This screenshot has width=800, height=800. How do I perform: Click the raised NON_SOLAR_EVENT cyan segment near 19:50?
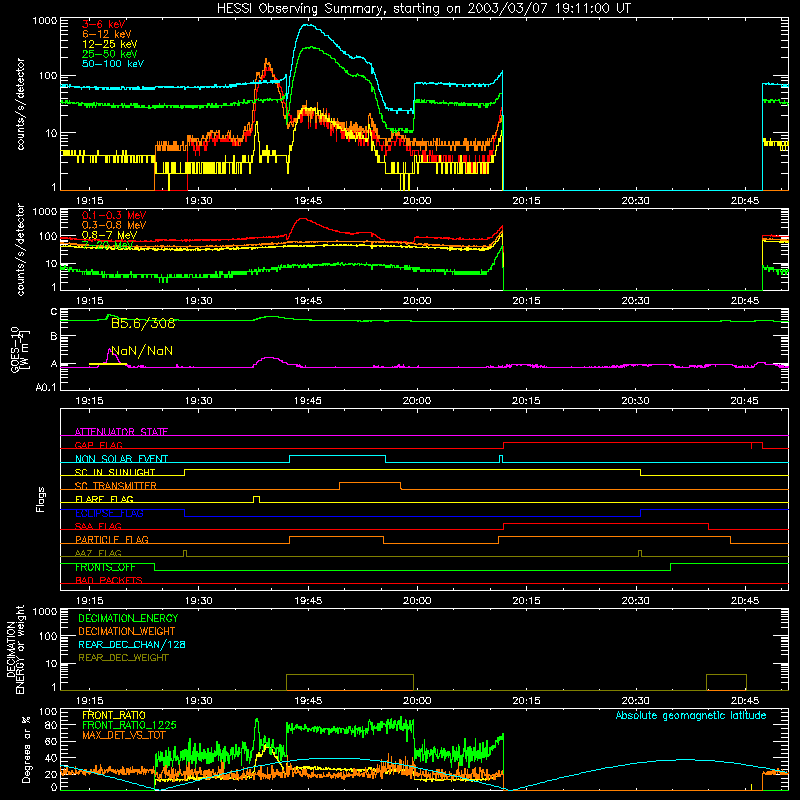[337, 456]
